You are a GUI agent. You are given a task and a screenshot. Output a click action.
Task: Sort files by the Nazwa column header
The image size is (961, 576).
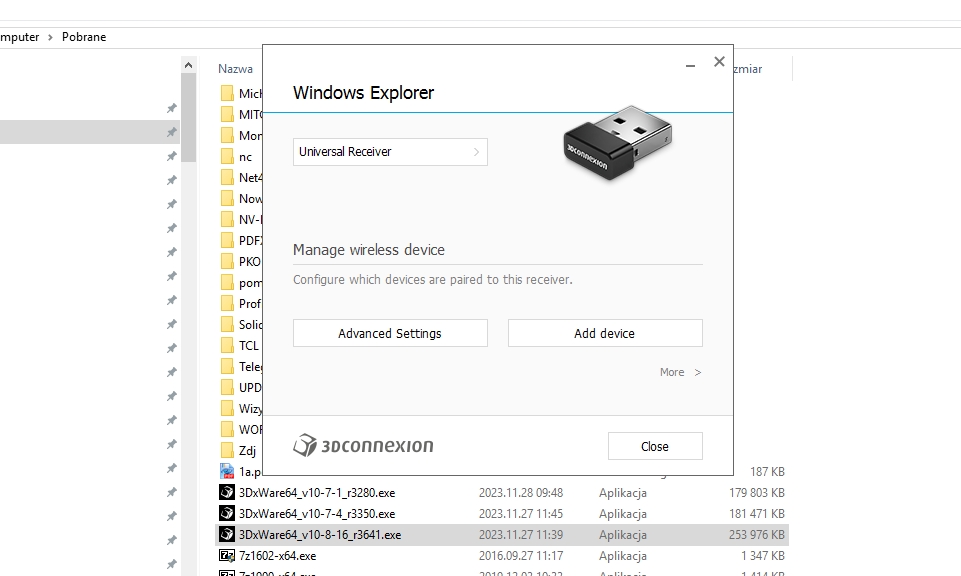pyautogui.click(x=235, y=69)
